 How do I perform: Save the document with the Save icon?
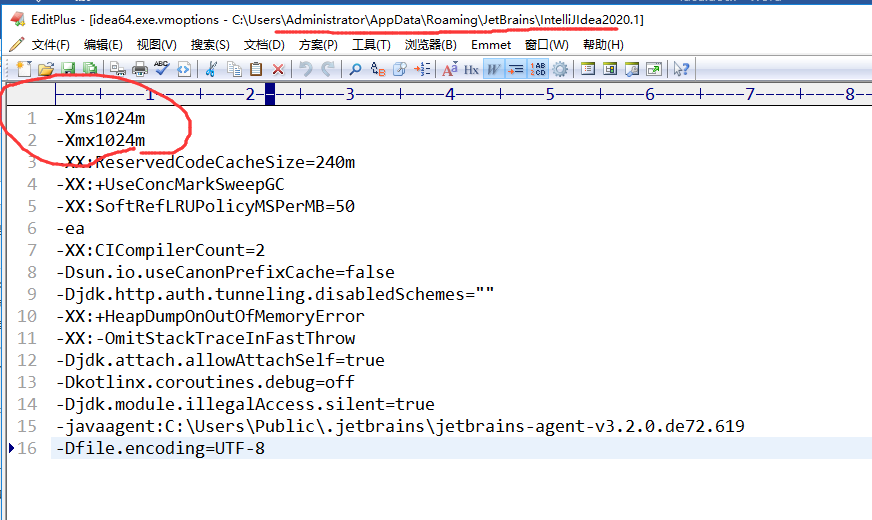point(68,69)
